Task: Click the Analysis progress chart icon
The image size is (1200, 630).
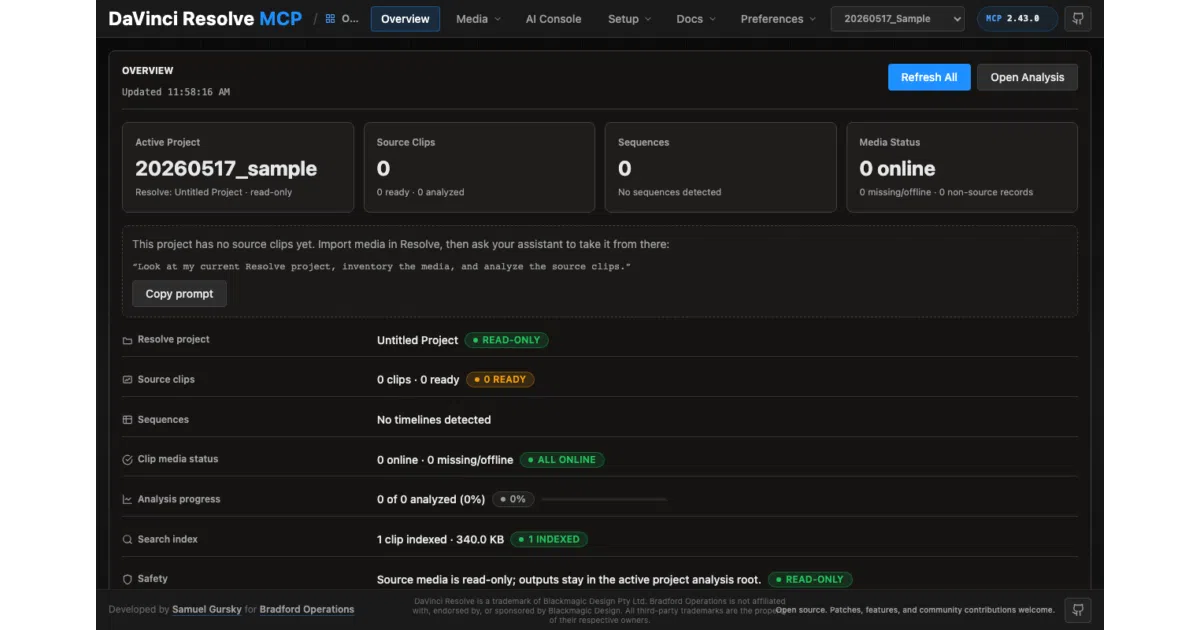Action: [127, 500]
